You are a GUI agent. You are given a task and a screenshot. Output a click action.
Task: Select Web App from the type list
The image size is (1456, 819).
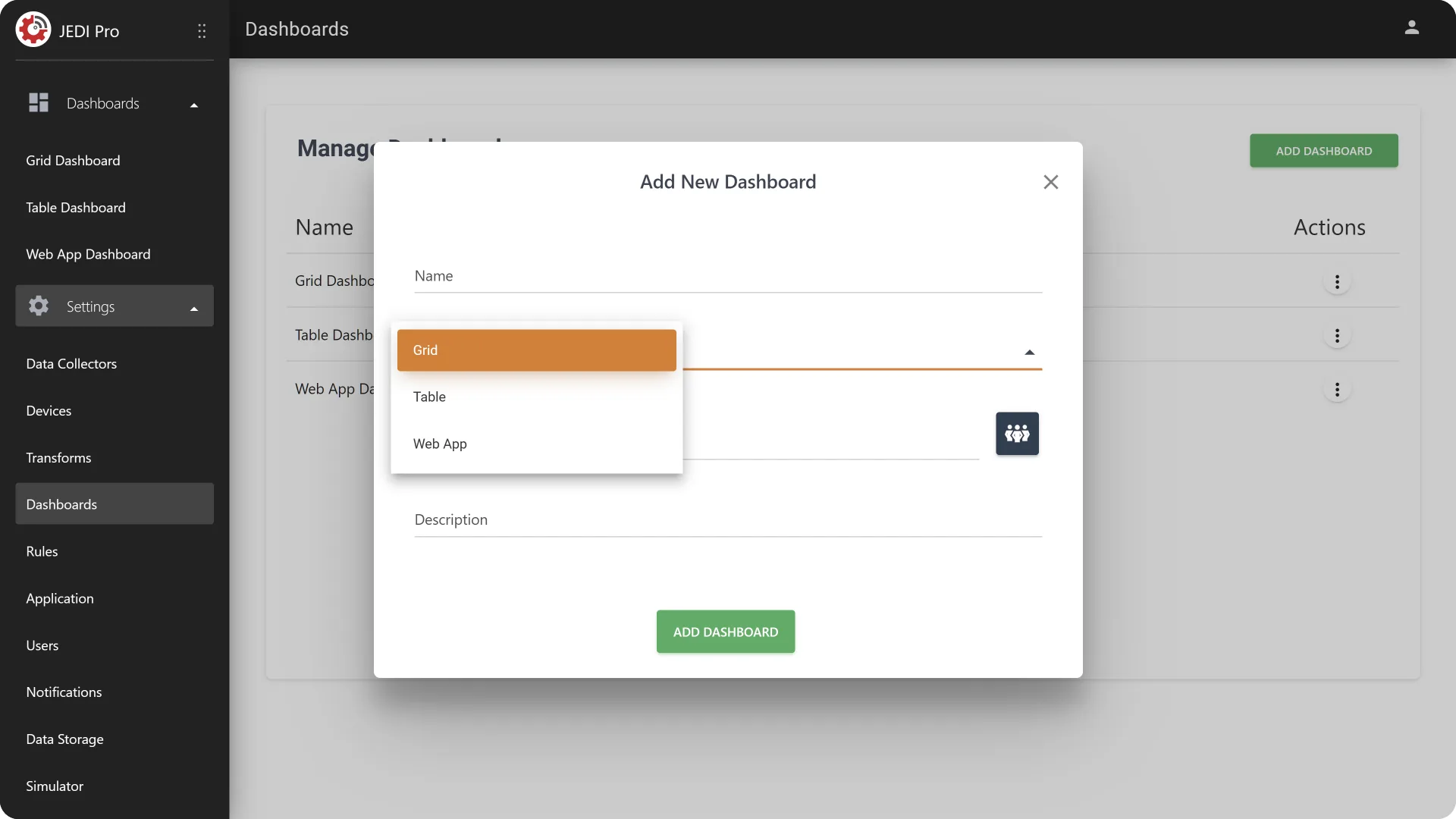(536, 444)
